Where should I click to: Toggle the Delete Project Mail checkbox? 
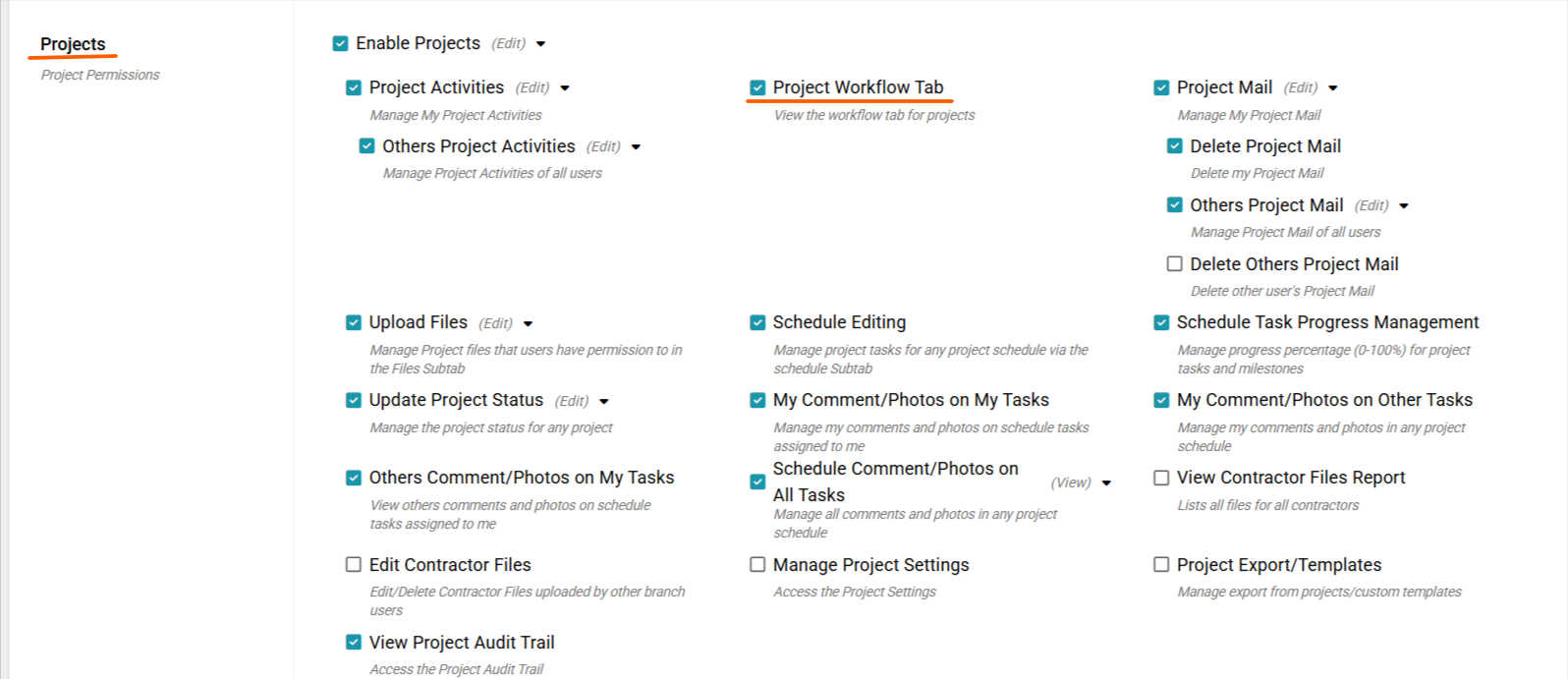coord(1174,146)
